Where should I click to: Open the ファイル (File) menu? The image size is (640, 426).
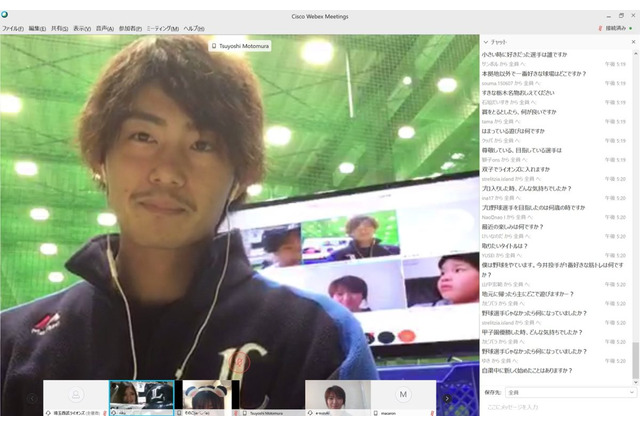click(12, 29)
